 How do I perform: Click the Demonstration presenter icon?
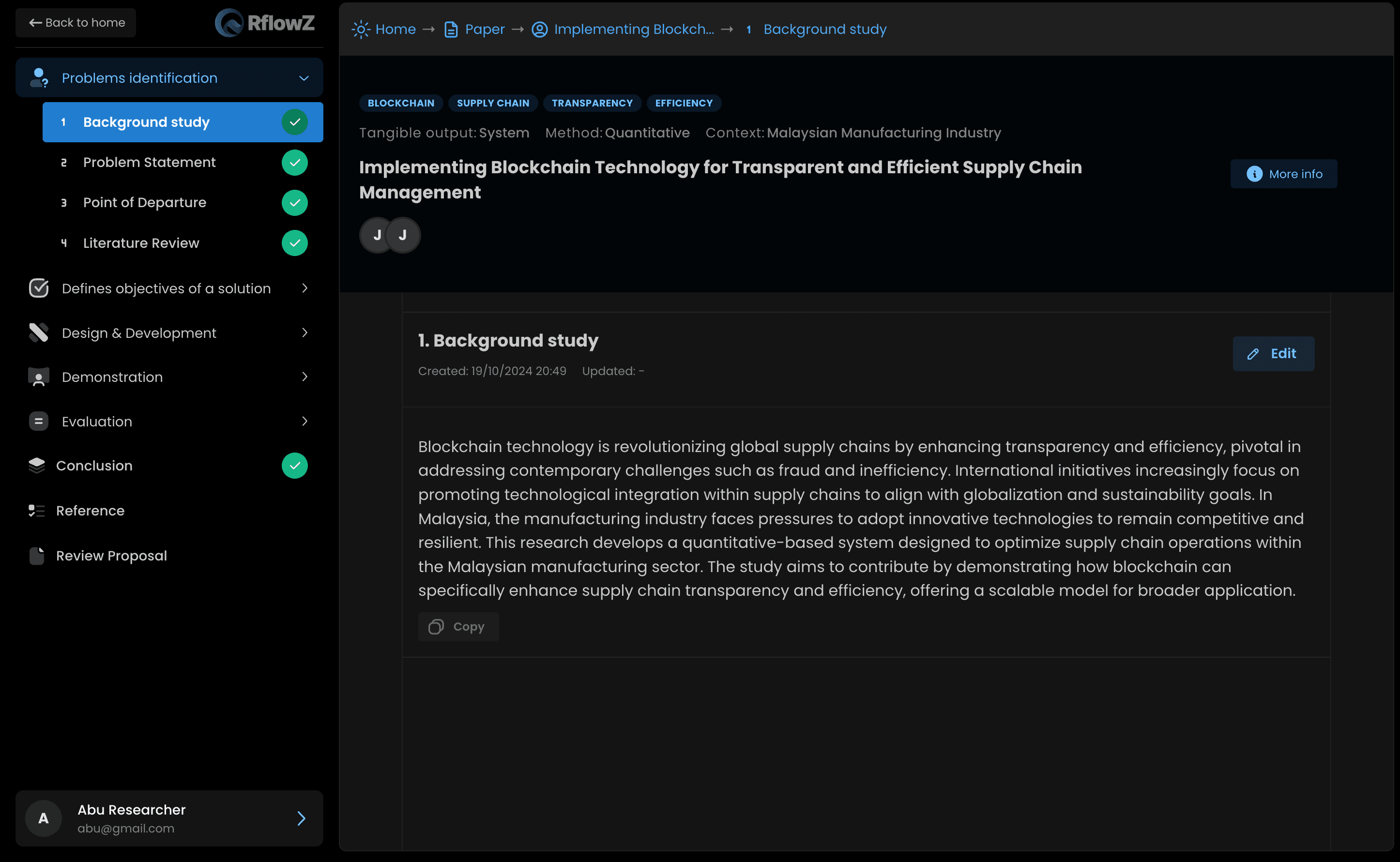tap(38, 377)
